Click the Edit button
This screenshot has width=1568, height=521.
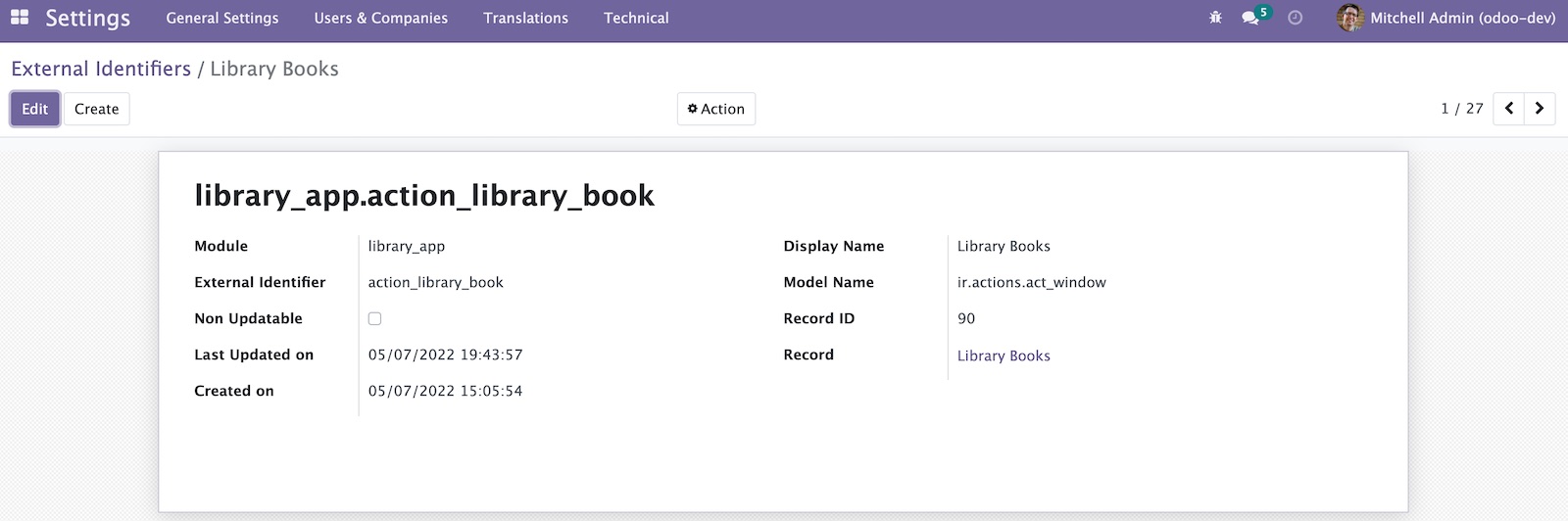click(35, 109)
